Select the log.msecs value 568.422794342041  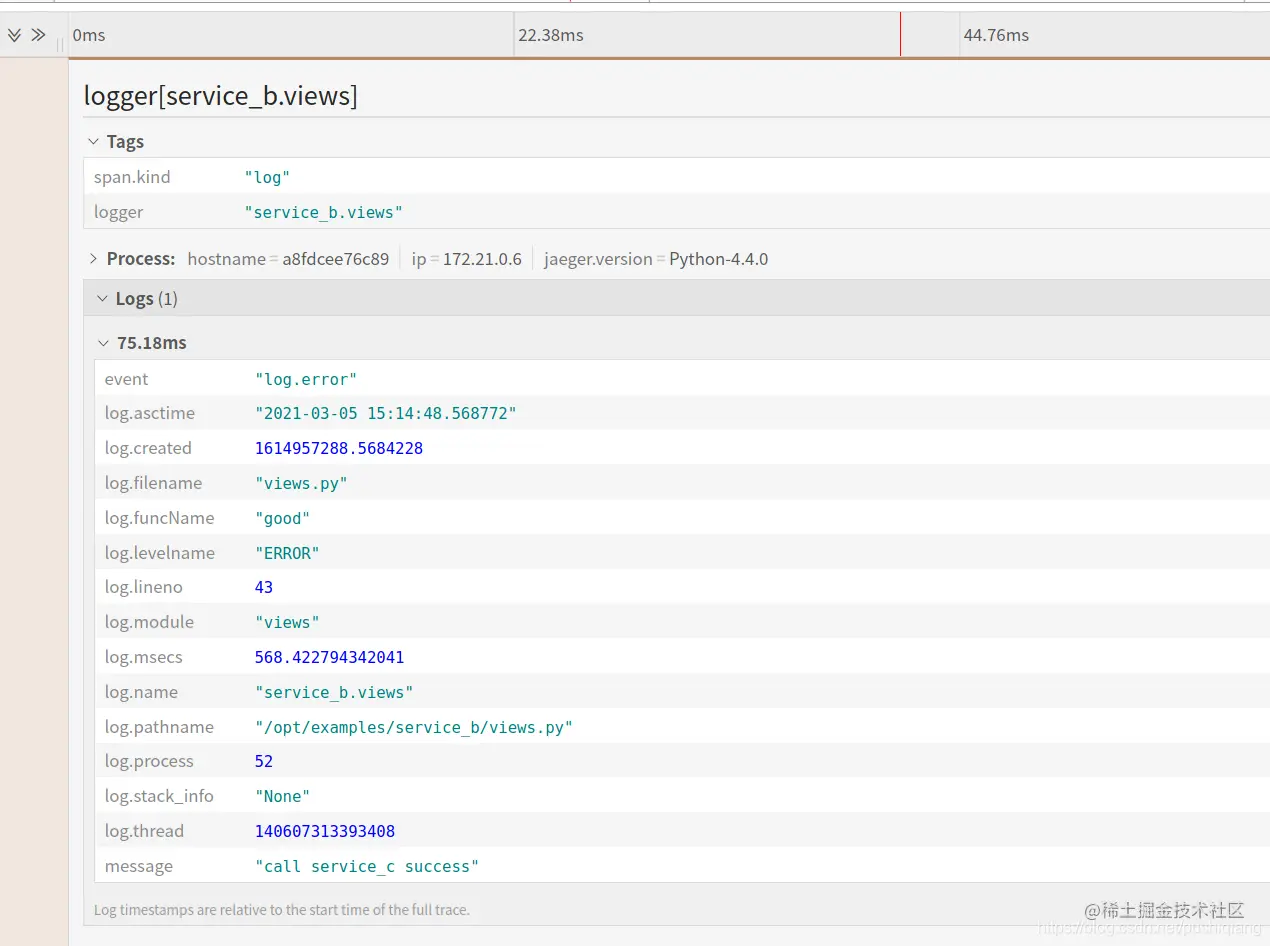click(x=330, y=657)
